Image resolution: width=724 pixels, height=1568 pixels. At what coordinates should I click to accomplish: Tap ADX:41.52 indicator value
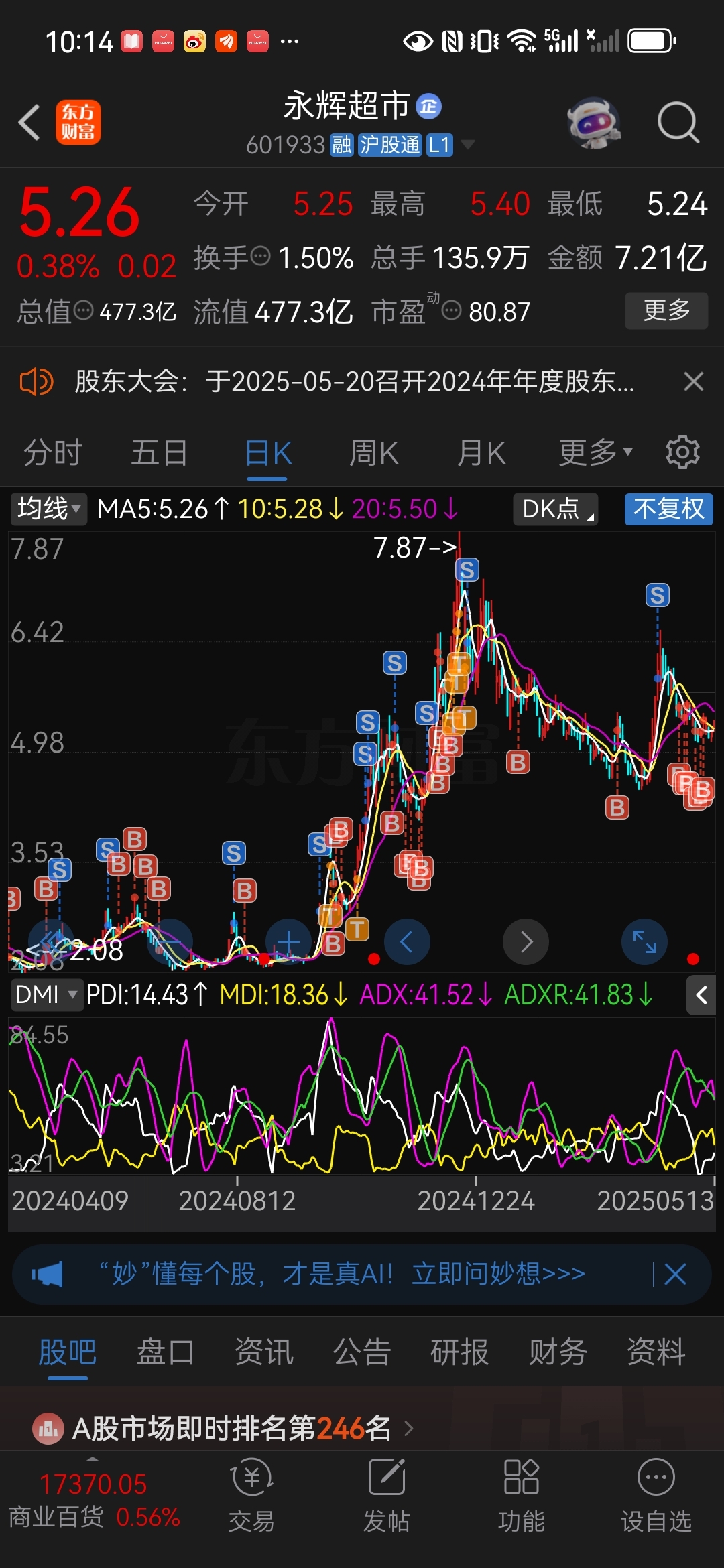426,995
